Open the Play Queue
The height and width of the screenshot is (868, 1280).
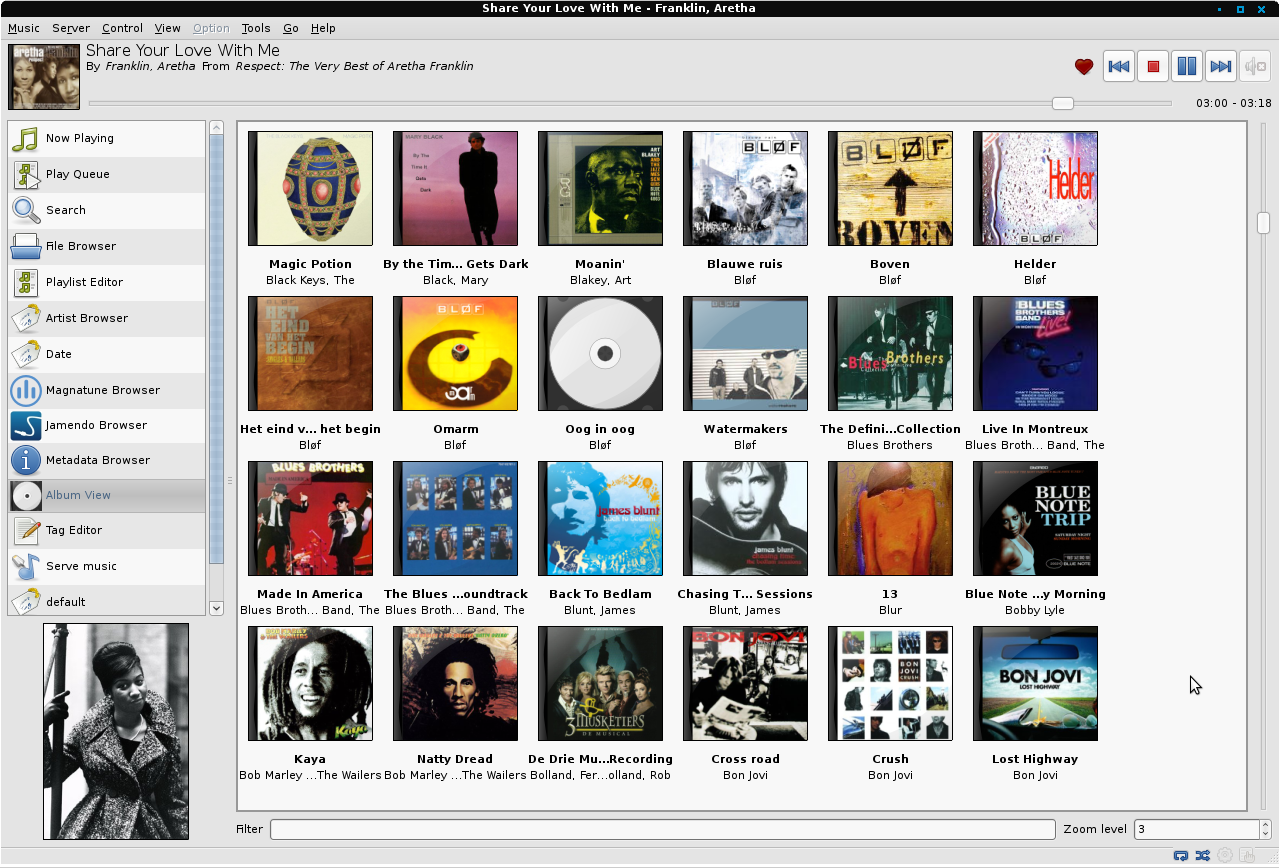106,174
